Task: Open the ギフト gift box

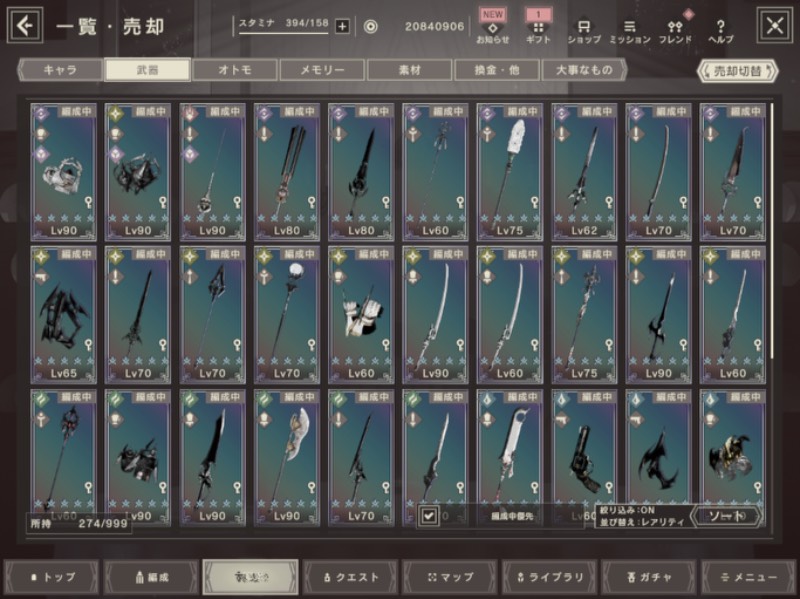Action: pyautogui.click(x=538, y=27)
